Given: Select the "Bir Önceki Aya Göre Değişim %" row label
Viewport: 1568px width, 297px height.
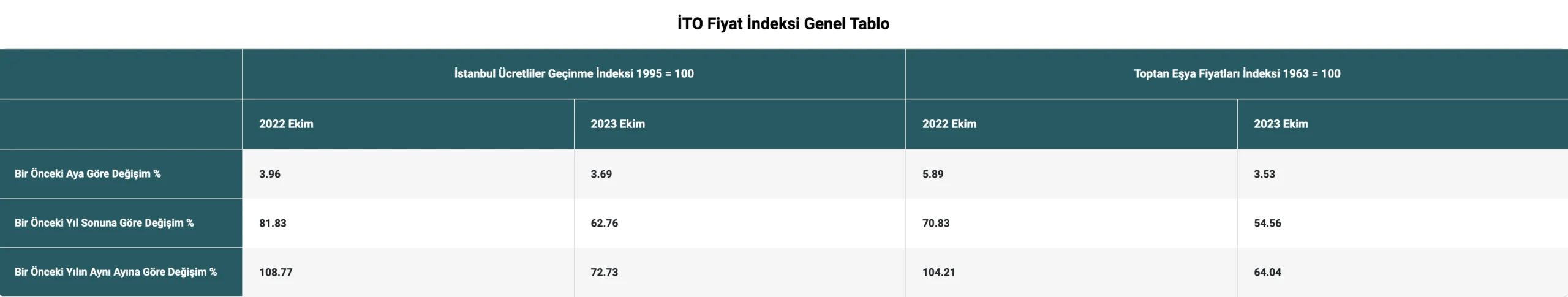Looking at the screenshot, I should [x=88, y=174].
